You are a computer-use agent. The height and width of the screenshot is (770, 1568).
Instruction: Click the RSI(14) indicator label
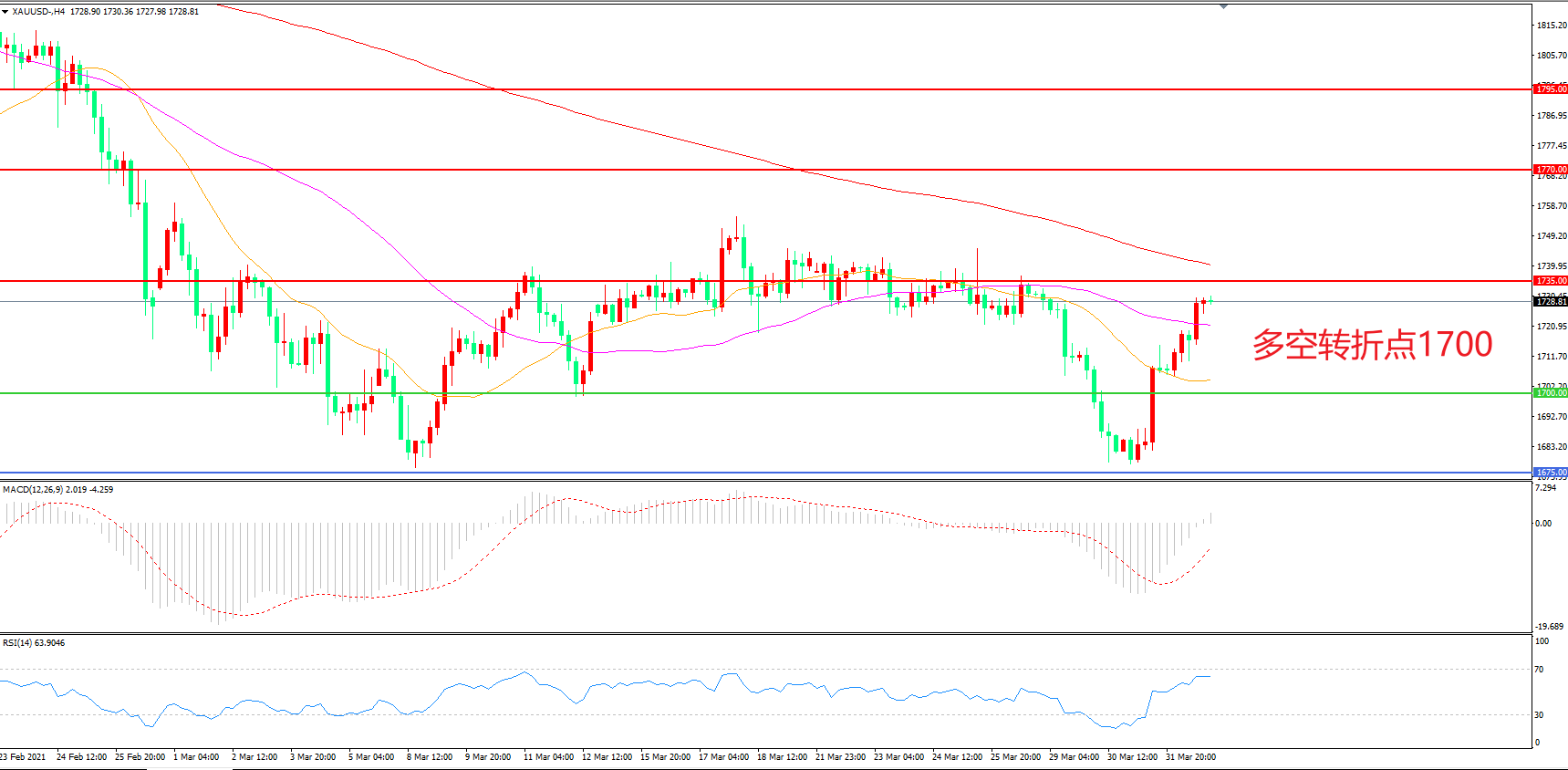click(x=18, y=643)
